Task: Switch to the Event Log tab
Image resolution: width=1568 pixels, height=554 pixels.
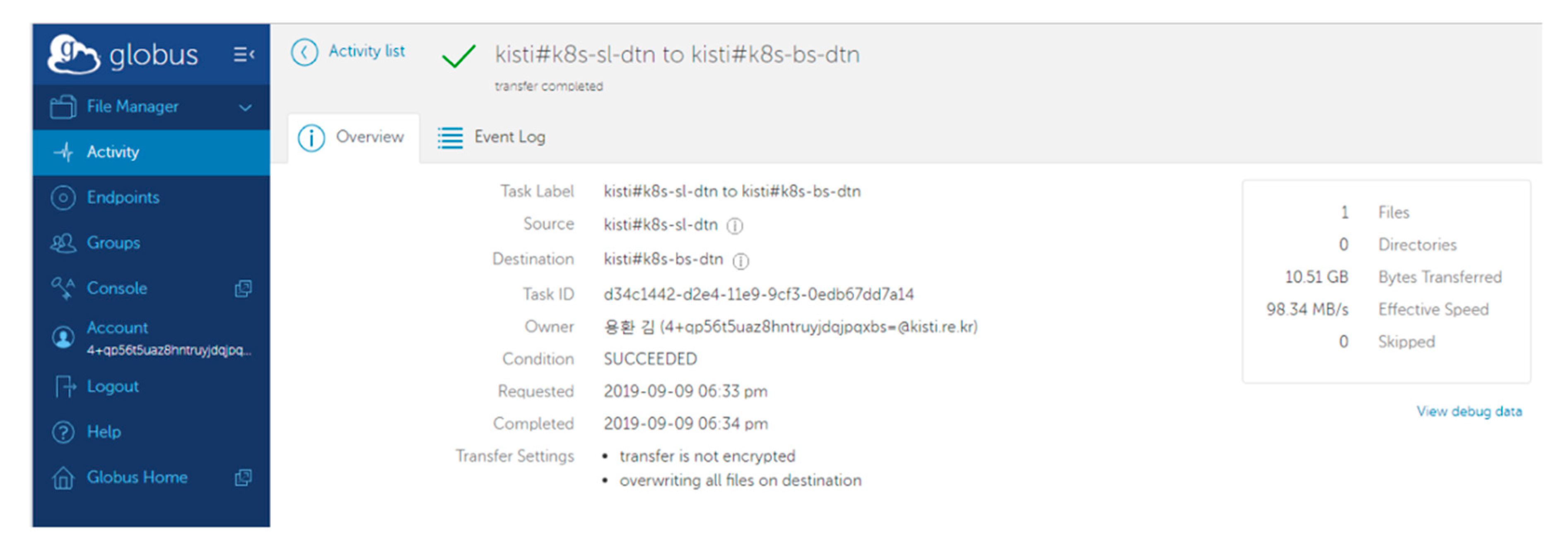Action: tap(492, 138)
